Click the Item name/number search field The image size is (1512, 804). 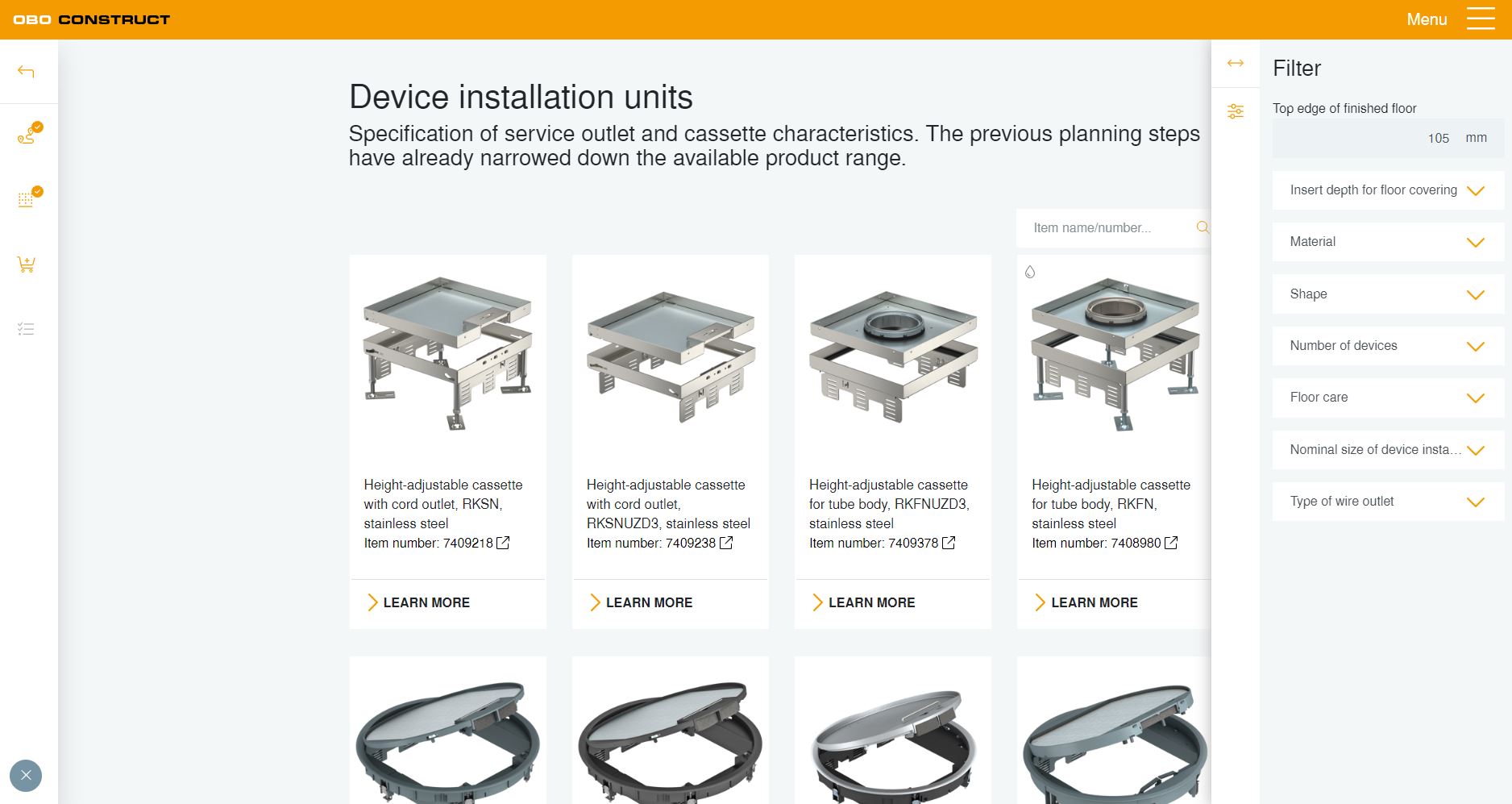tap(1106, 227)
